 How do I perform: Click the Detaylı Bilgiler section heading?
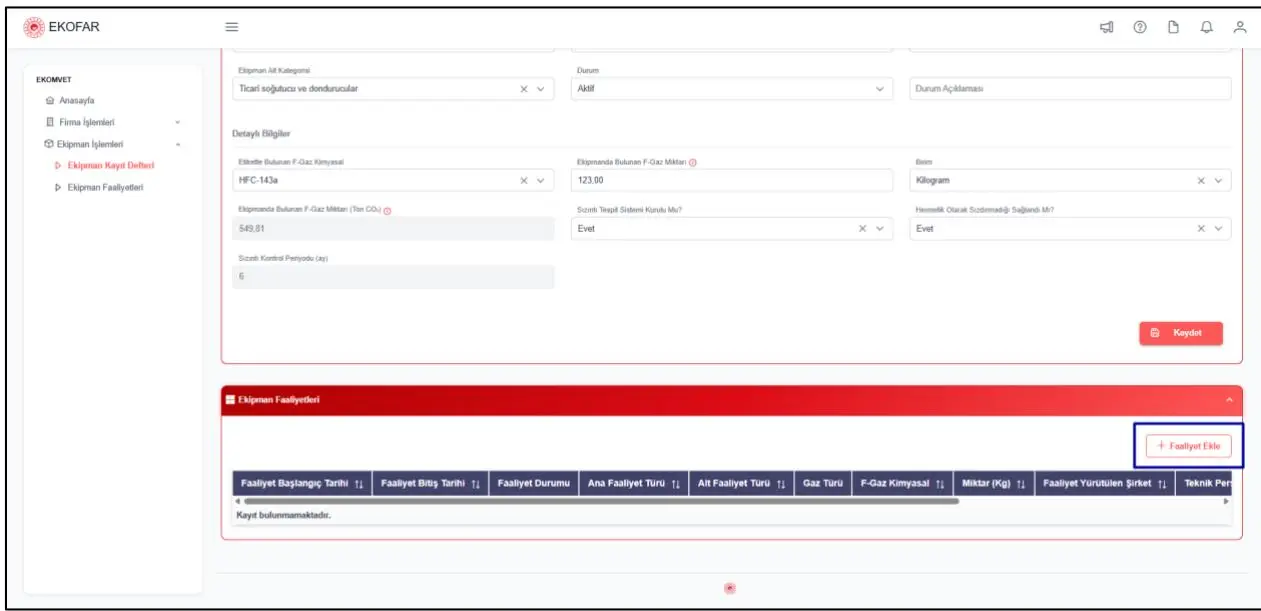261,134
